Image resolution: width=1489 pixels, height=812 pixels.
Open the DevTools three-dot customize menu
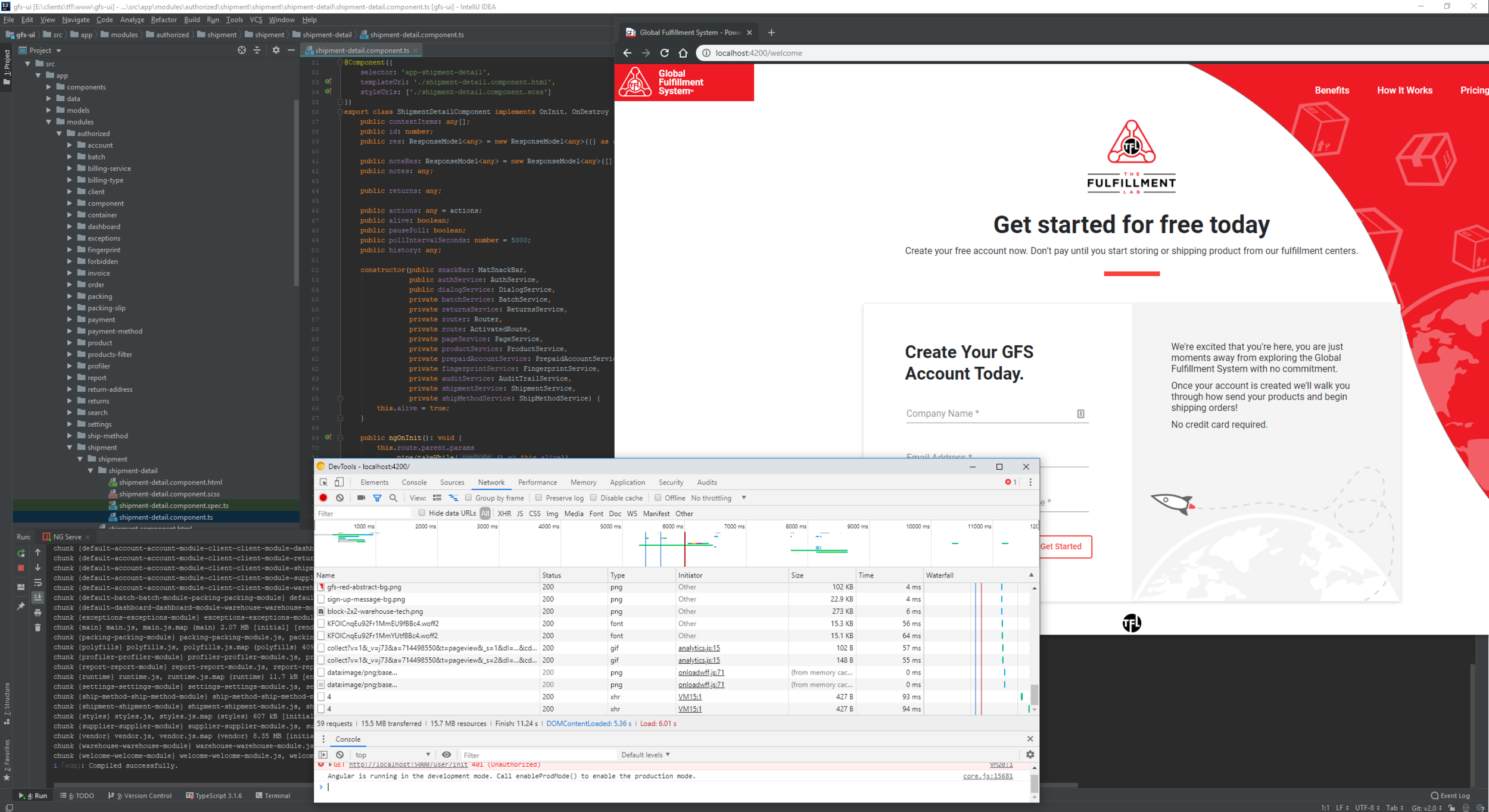point(1030,482)
